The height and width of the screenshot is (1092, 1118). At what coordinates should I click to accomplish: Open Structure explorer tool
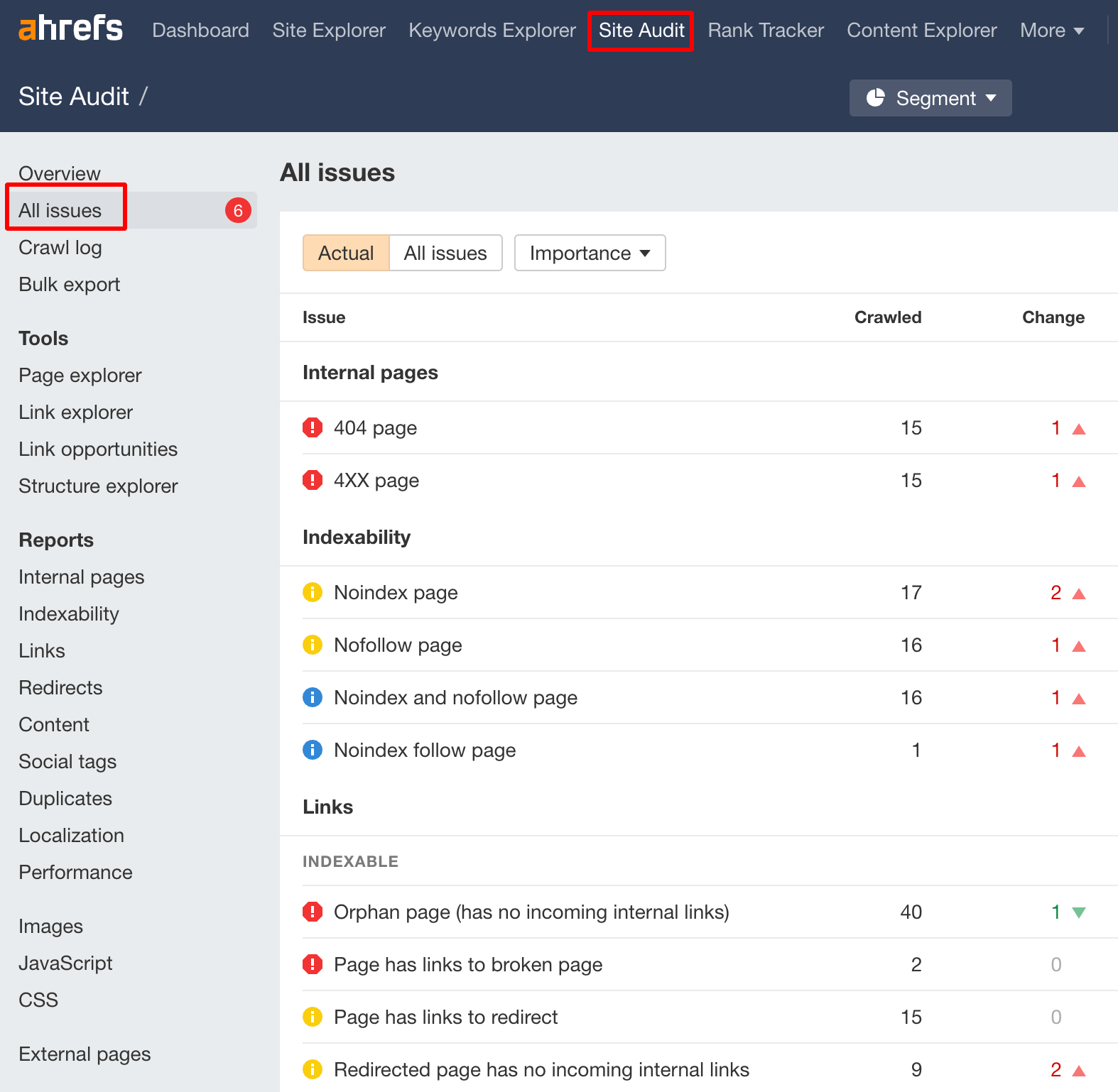coord(98,486)
